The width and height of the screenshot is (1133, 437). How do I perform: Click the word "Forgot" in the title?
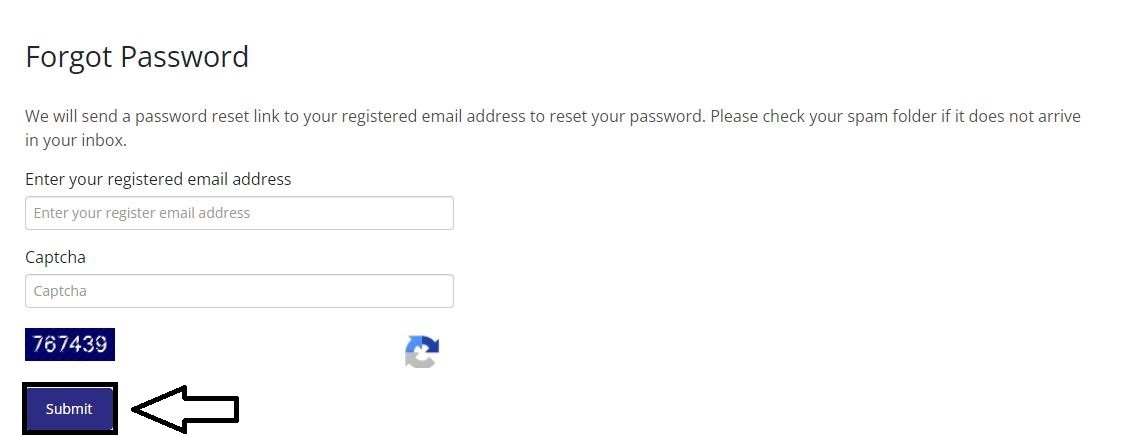(69, 57)
